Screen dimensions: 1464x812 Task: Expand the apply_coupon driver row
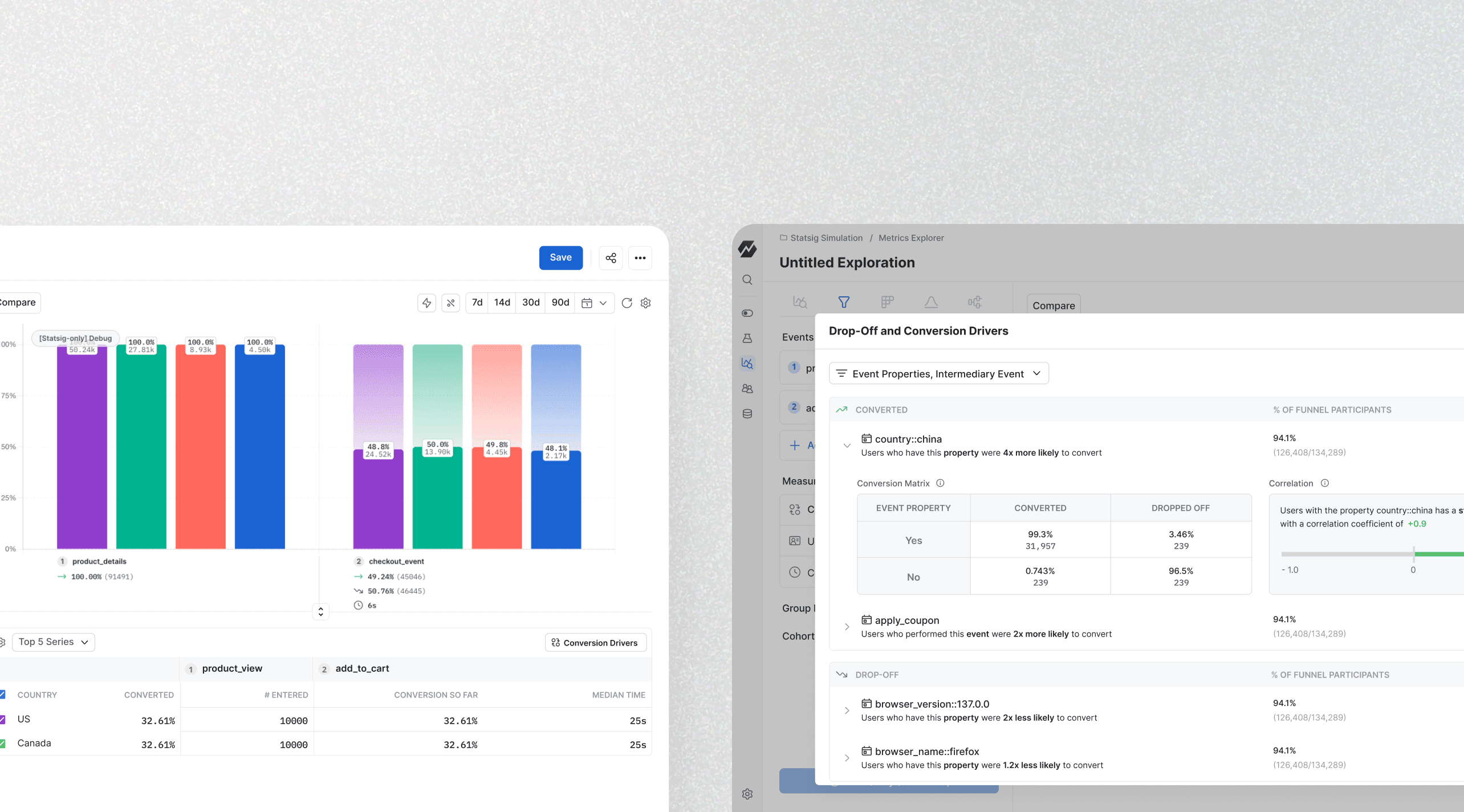pos(847,627)
